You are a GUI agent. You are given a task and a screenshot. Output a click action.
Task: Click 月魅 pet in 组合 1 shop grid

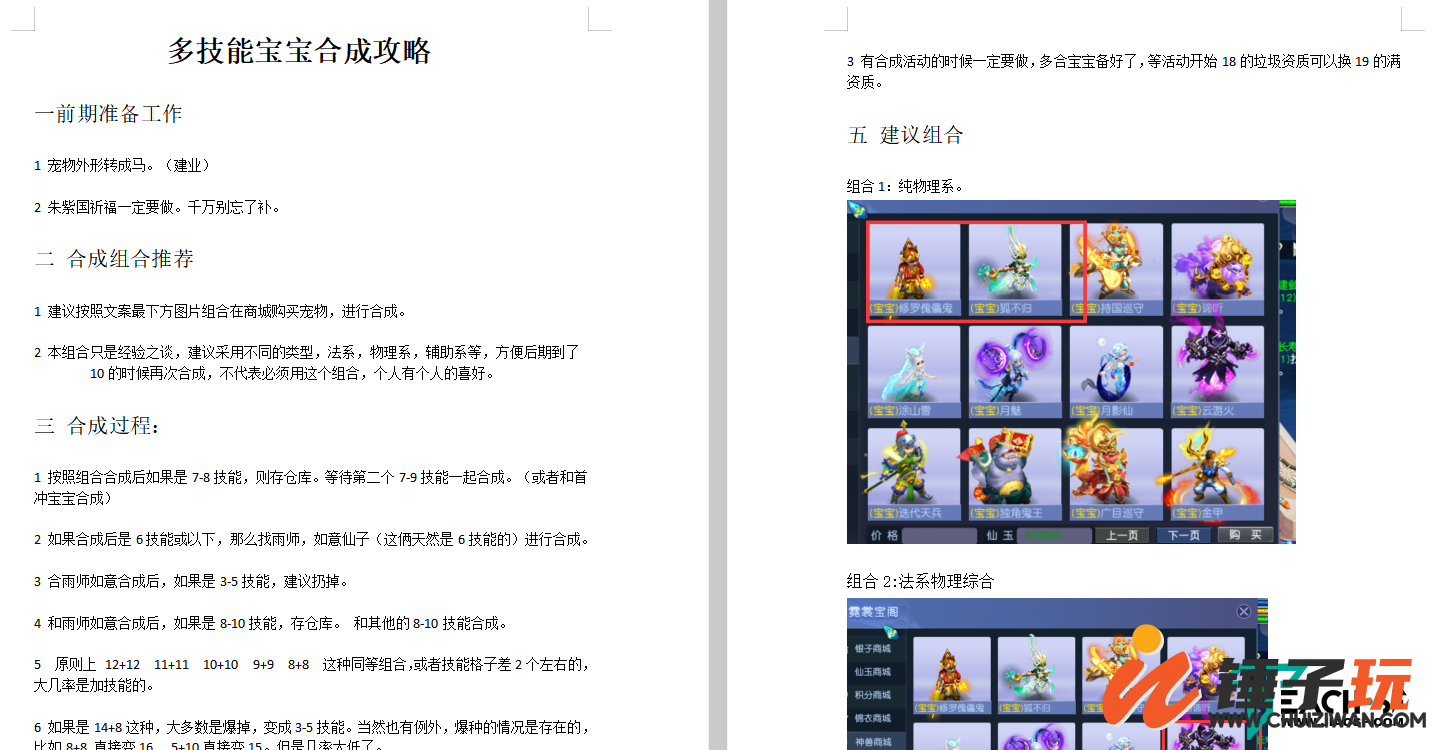1015,372
